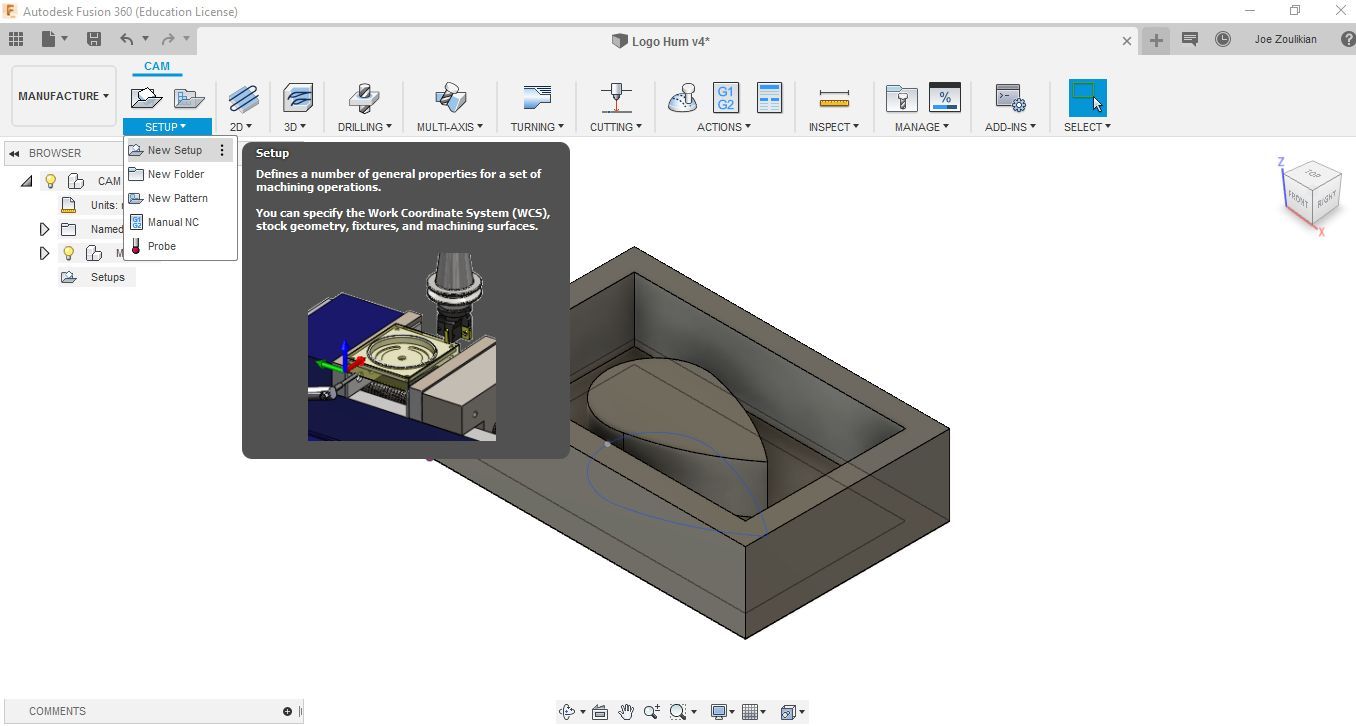Open the SELECT dropdown menu

click(1087, 127)
